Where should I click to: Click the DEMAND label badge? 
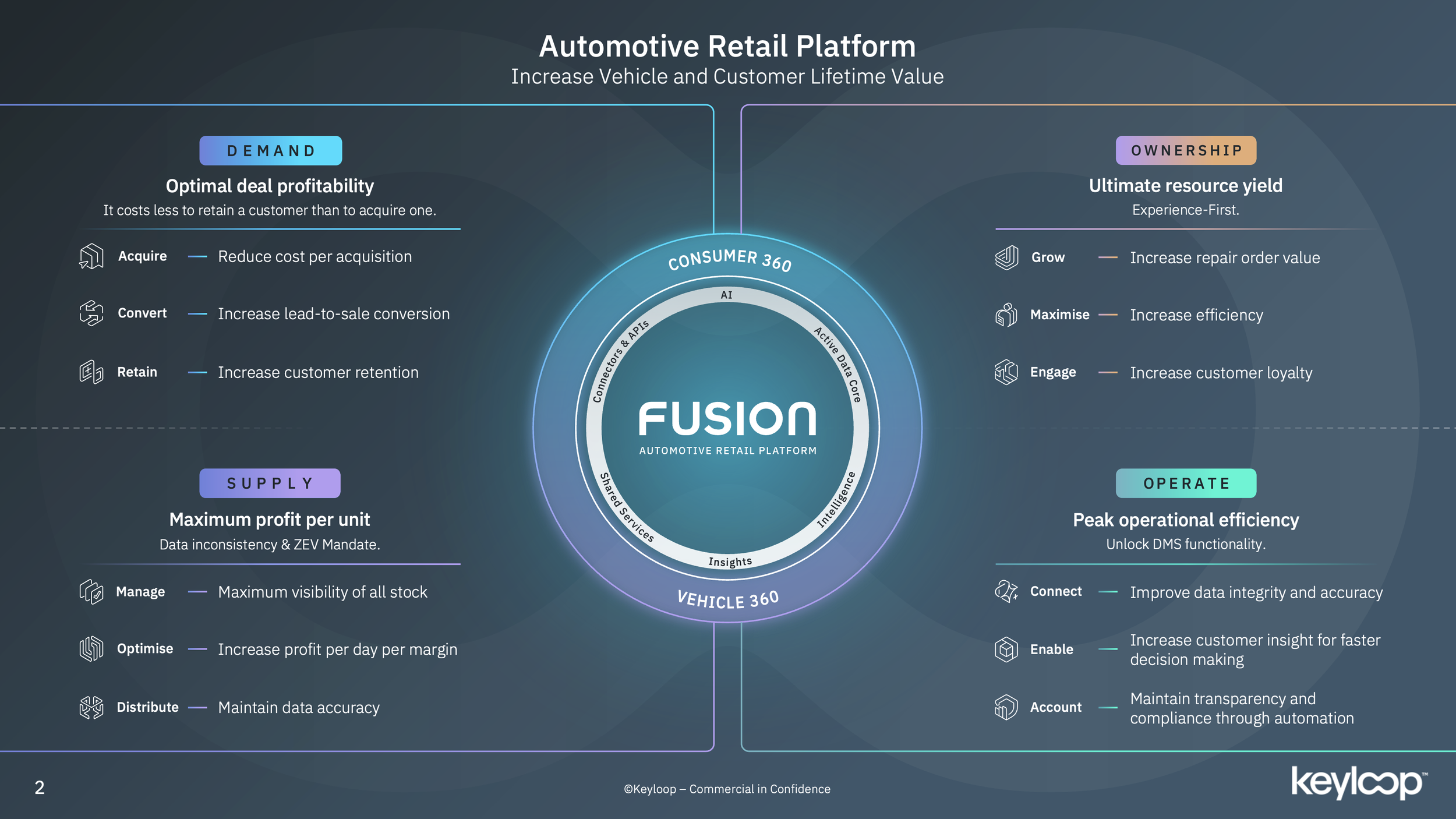pos(271,151)
